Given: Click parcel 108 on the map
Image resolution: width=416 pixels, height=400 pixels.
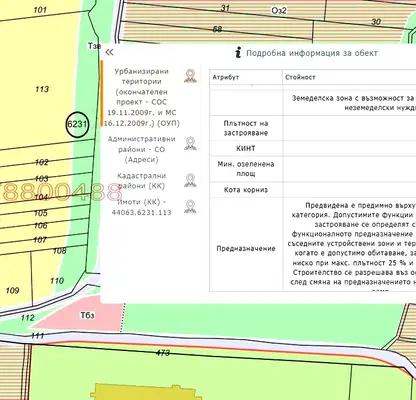Looking at the screenshot, I should point(60,251).
